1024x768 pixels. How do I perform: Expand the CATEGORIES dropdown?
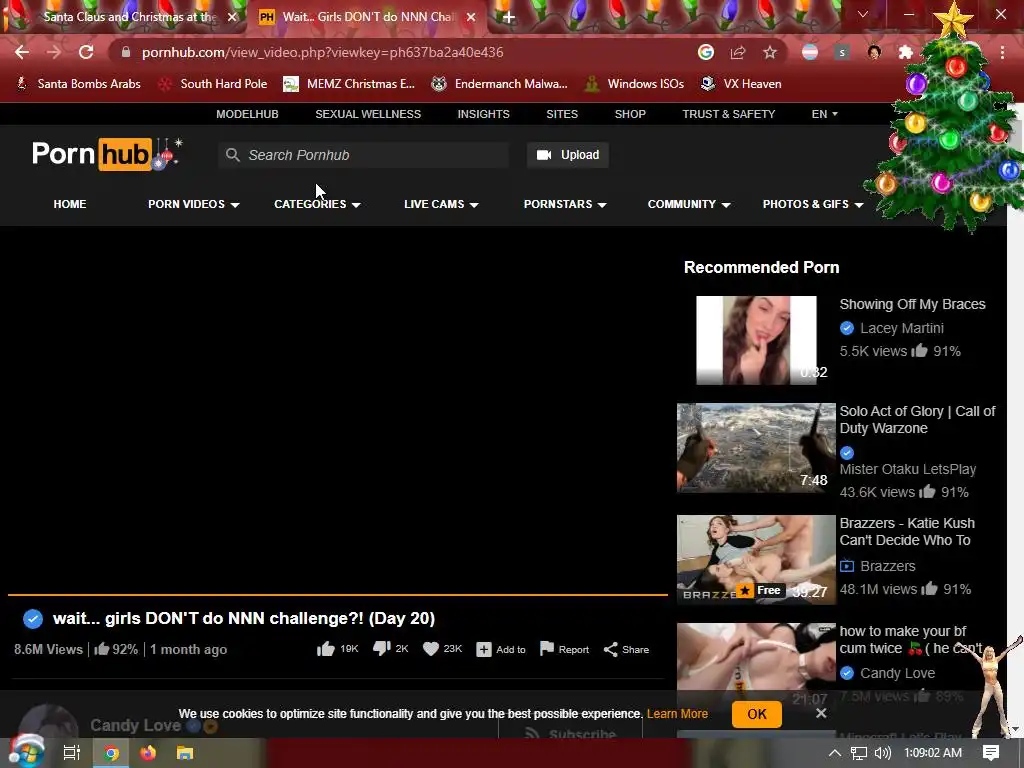317,204
